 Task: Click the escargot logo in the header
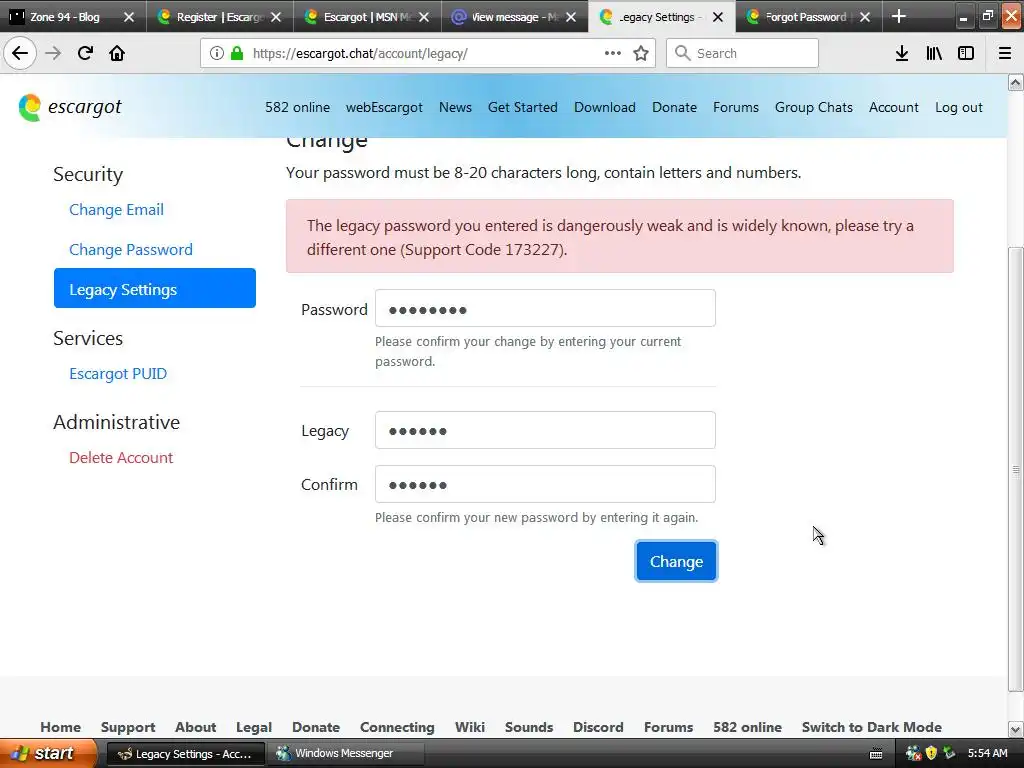(x=70, y=107)
